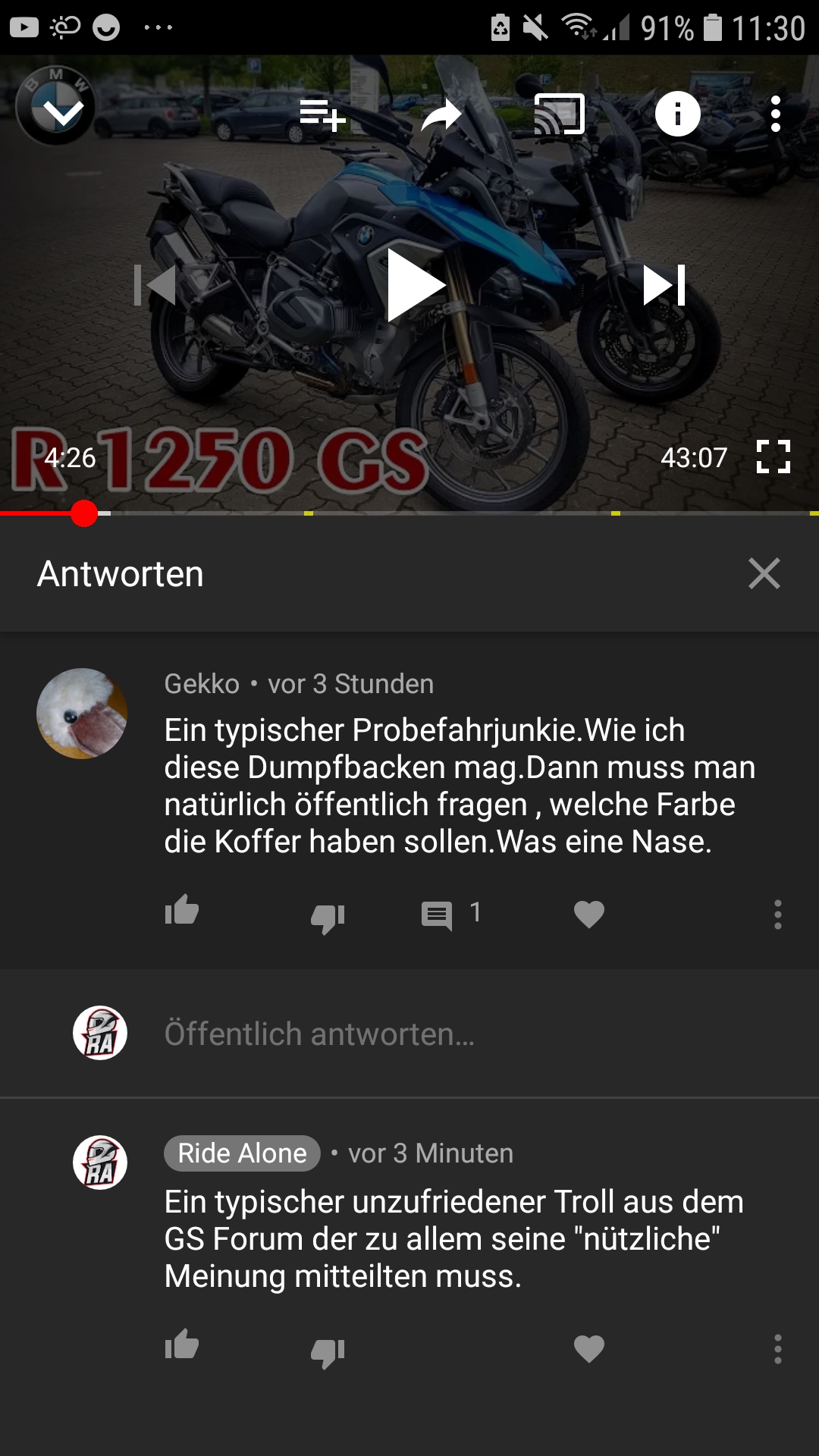The image size is (819, 1456).
Task: Dislike Gekko's comment
Action: 328,918
